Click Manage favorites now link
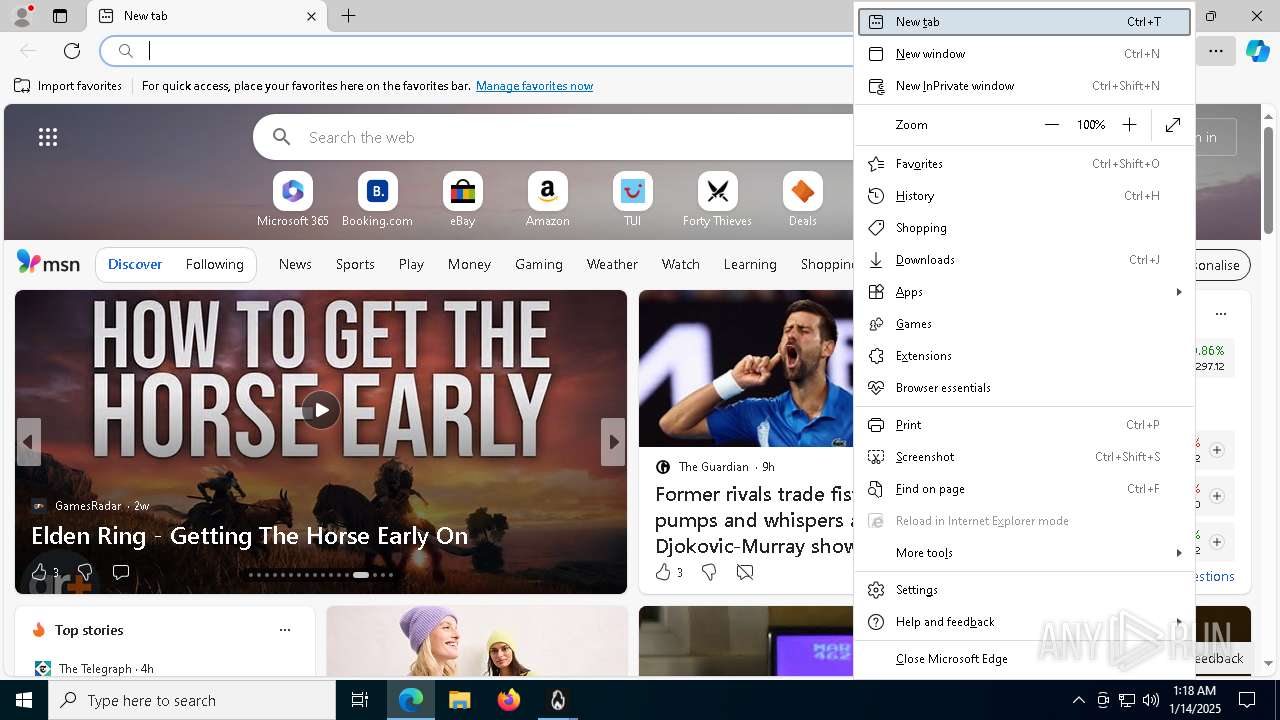The image size is (1280, 720). pos(534,86)
